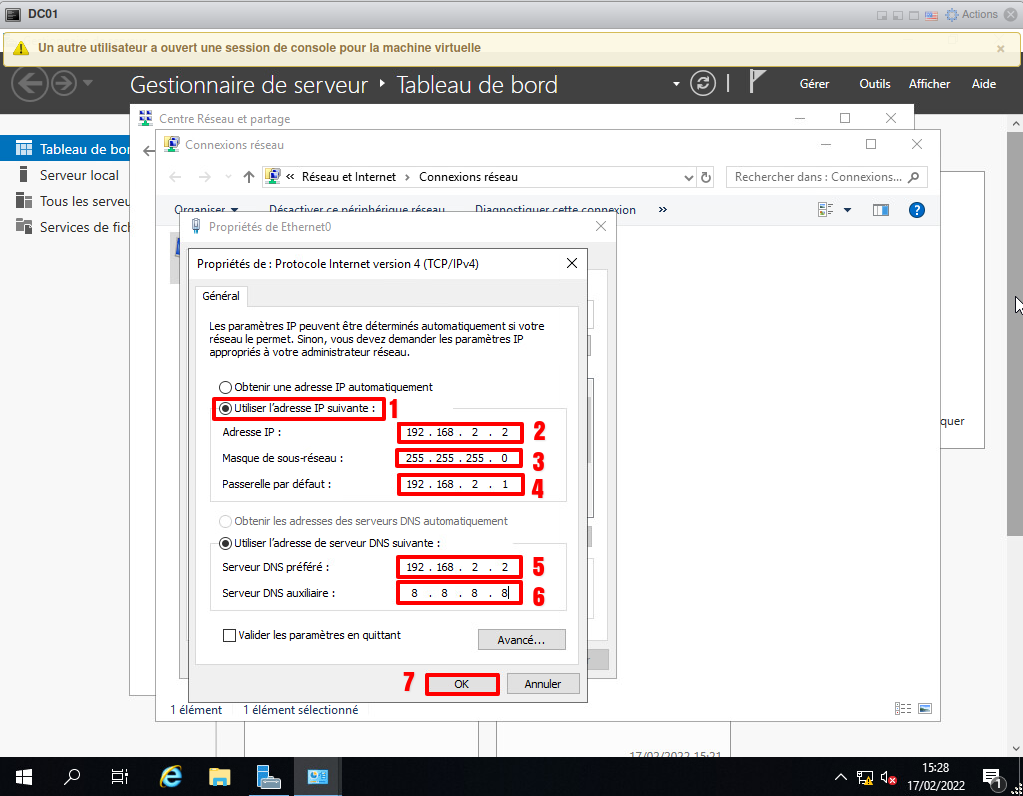Expand the toolbar overflow chevron
The width and height of the screenshot is (1023, 796).
662,210
